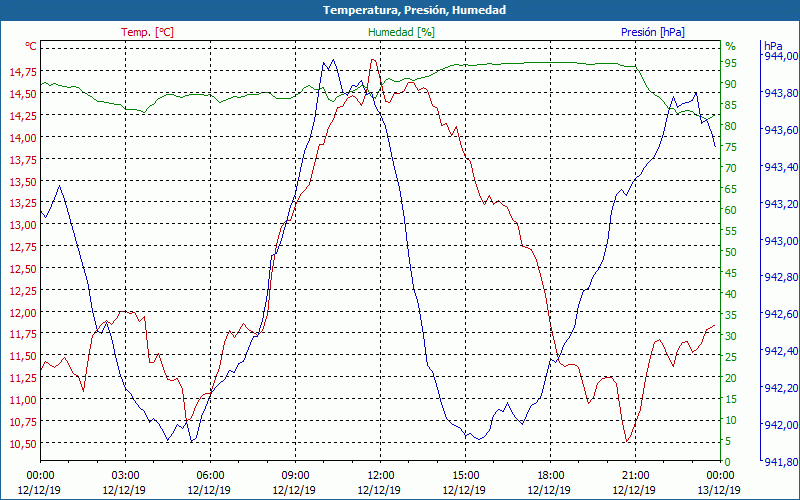Viewport: 800px width, 500px height.
Task: Click temperature axis value 14,25
Action: pos(23,116)
